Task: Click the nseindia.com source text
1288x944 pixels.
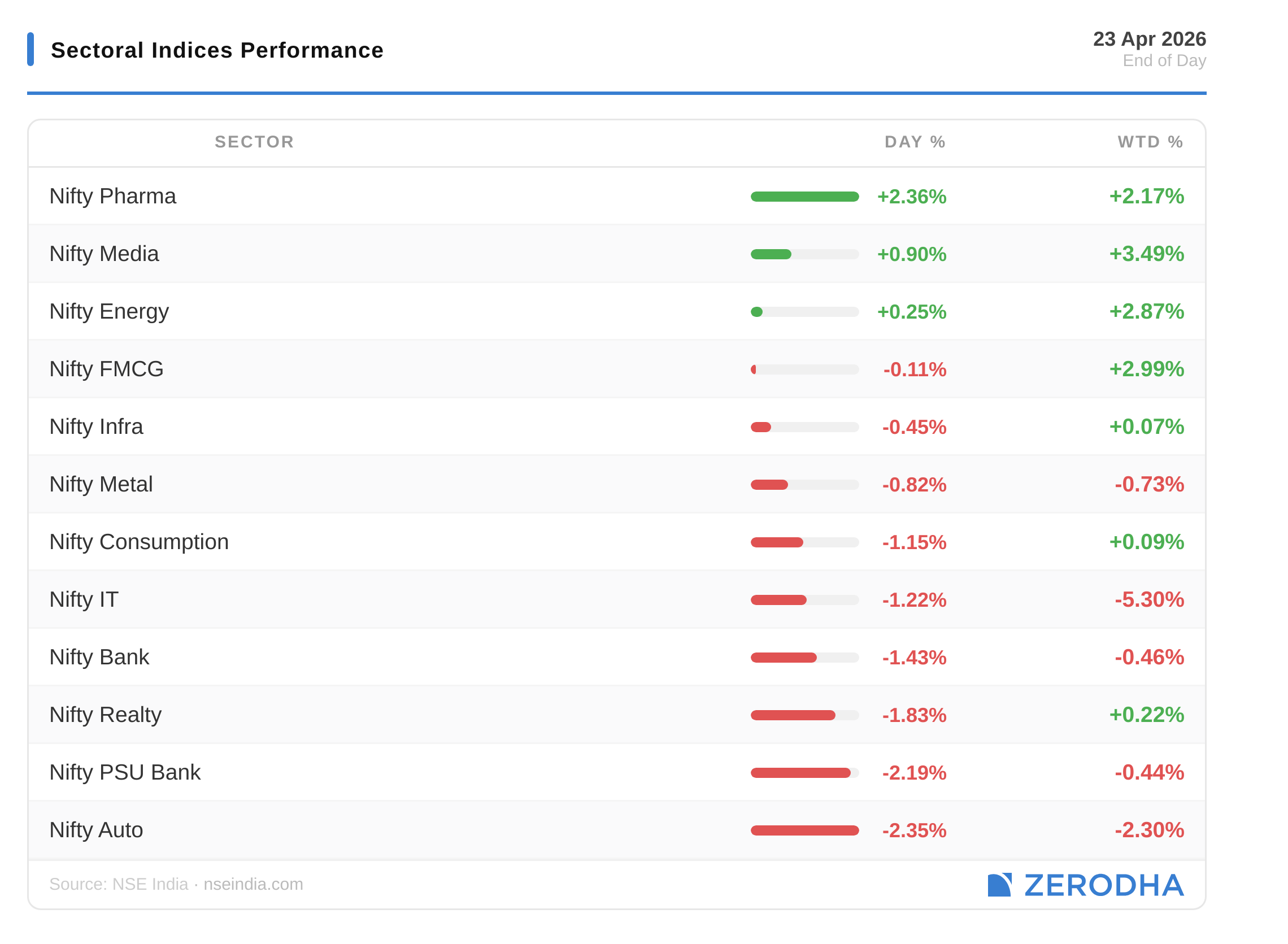Action: coord(253,884)
